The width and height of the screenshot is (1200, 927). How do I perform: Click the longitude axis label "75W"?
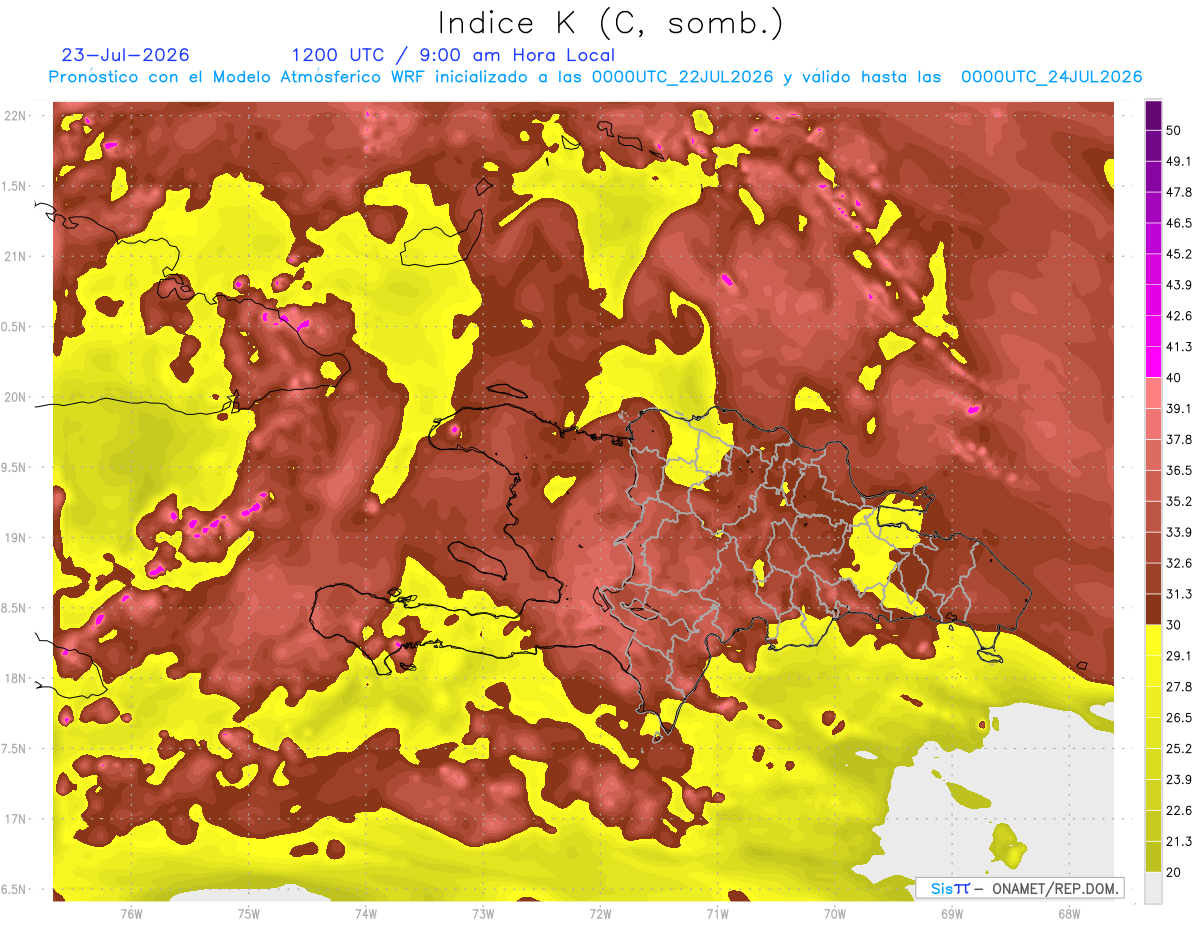pyautogui.click(x=248, y=913)
